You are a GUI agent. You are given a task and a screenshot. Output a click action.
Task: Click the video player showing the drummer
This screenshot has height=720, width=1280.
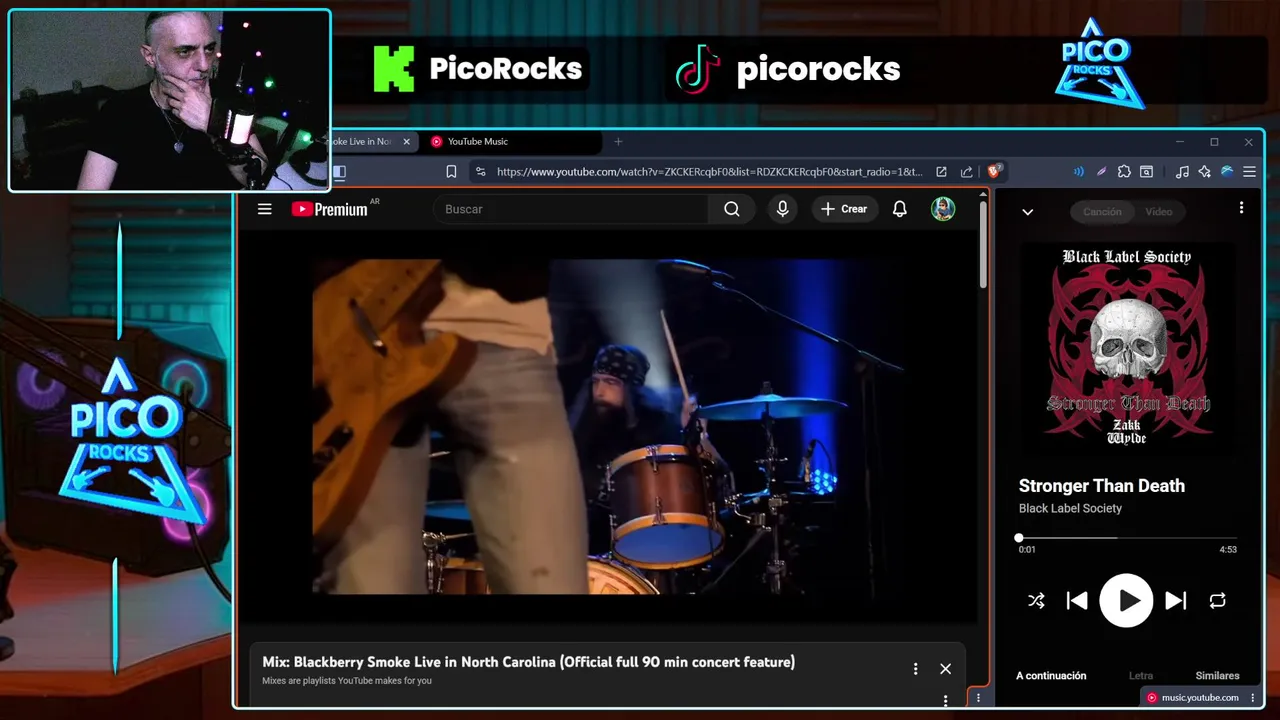click(x=608, y=427)
